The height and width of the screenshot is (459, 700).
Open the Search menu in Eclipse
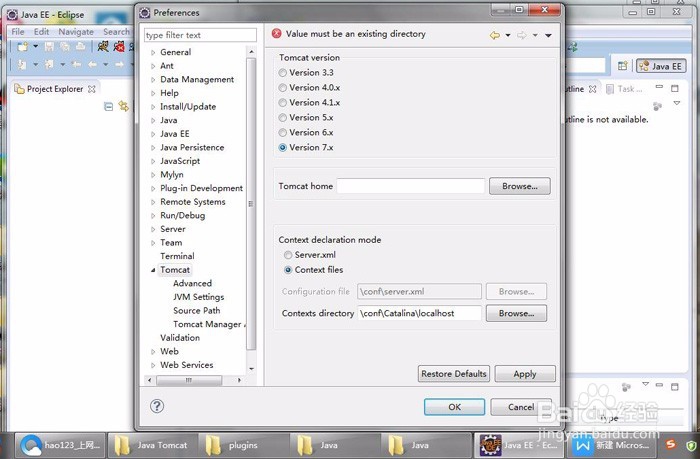pyautogui.click(x=116, y=32)
